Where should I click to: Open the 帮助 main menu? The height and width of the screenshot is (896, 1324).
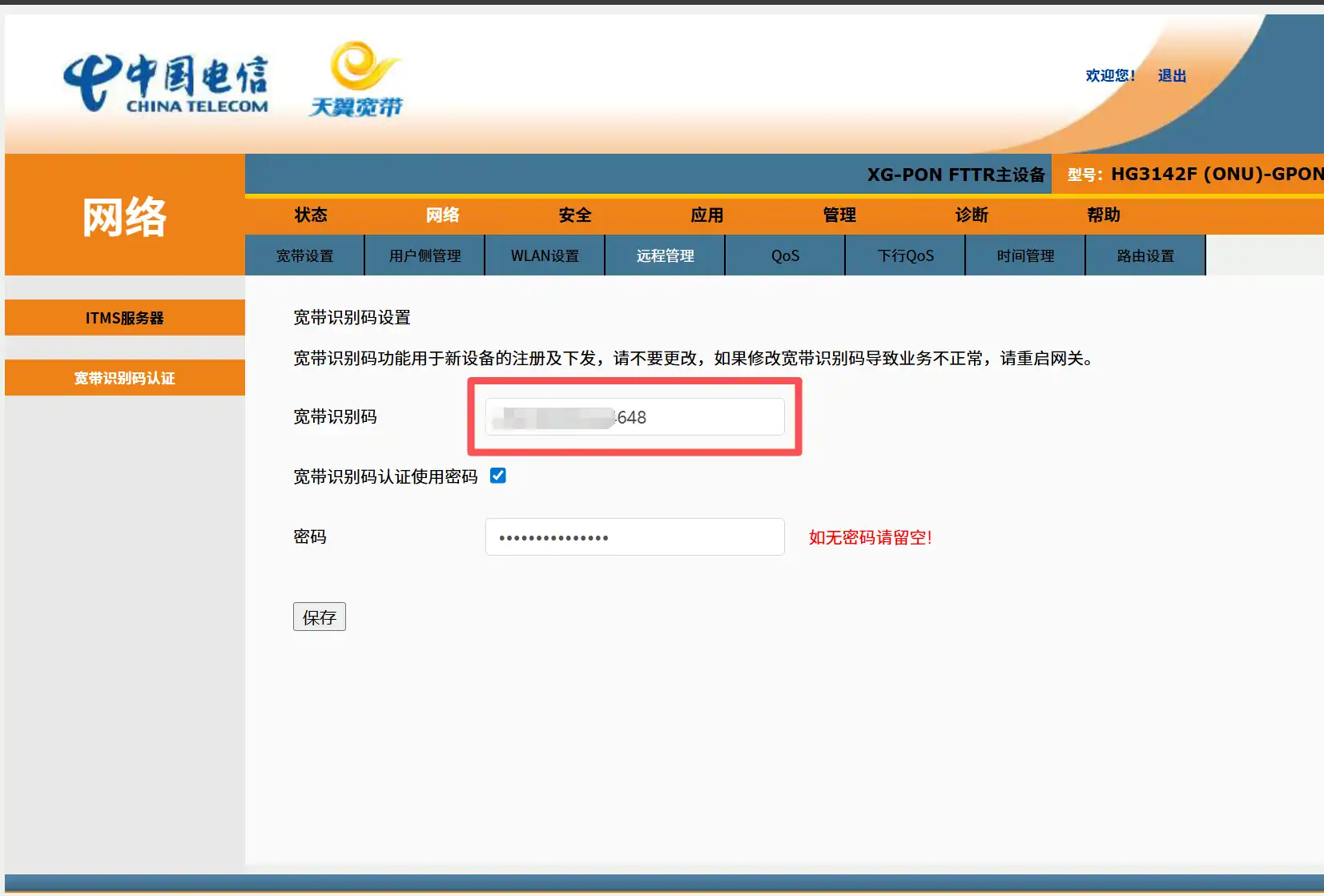click(1103, 215)
